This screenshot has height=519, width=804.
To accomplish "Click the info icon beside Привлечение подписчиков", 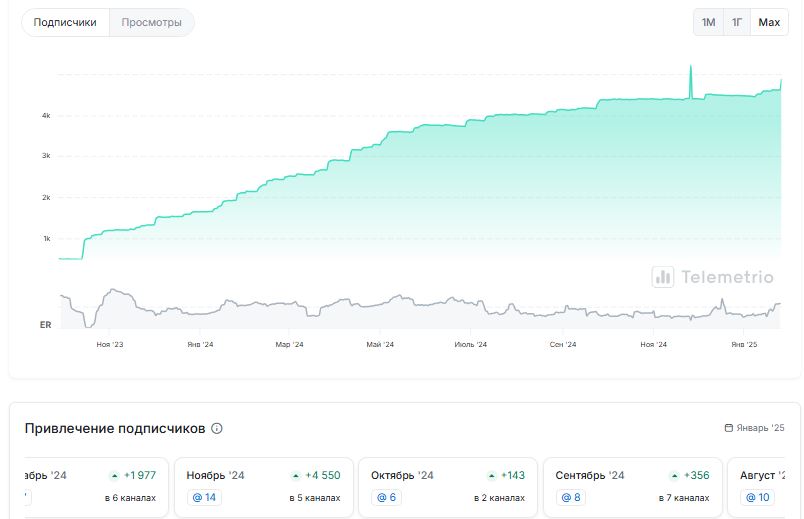I will 217,428.
